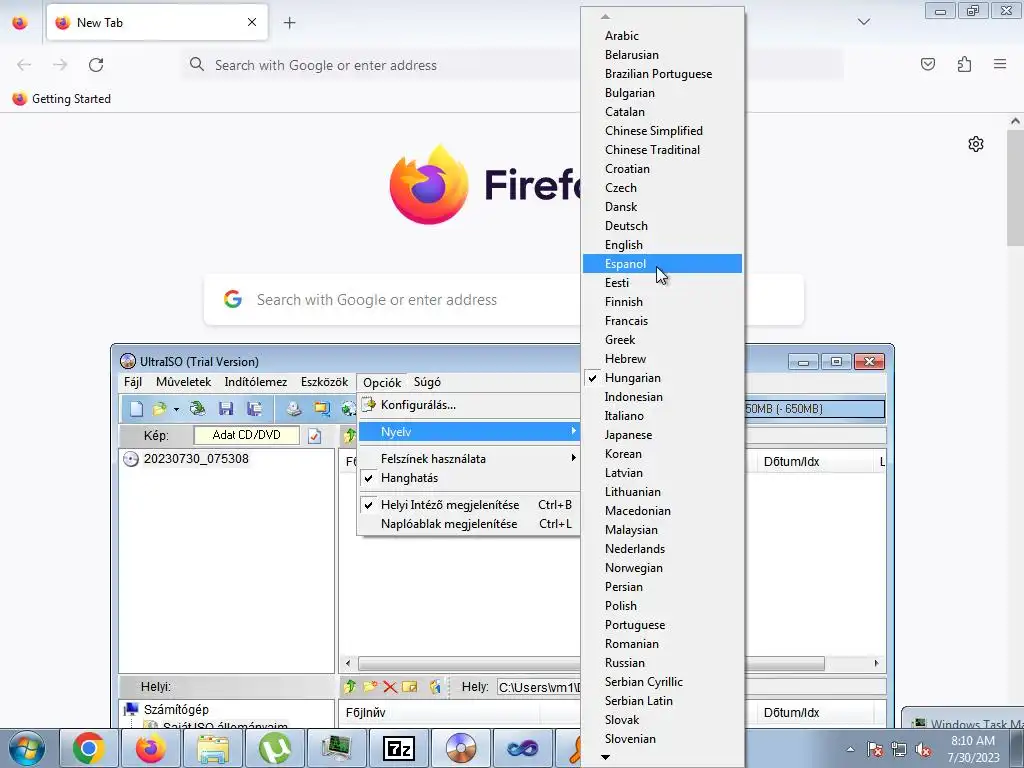Select Espanol from the language list
The height and width of the screenshot is (768, 1024).
[x=662, y=264]
